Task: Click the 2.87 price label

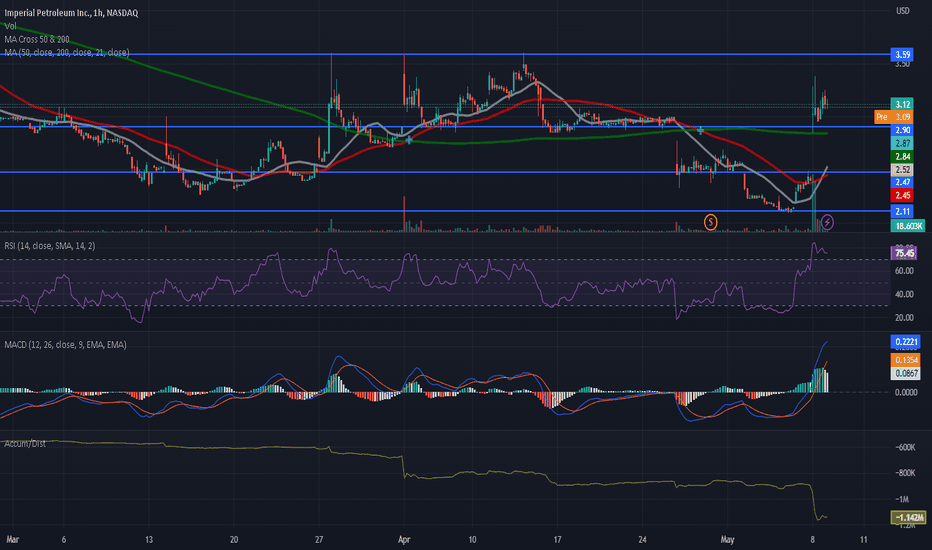Action: pos(902,143)
